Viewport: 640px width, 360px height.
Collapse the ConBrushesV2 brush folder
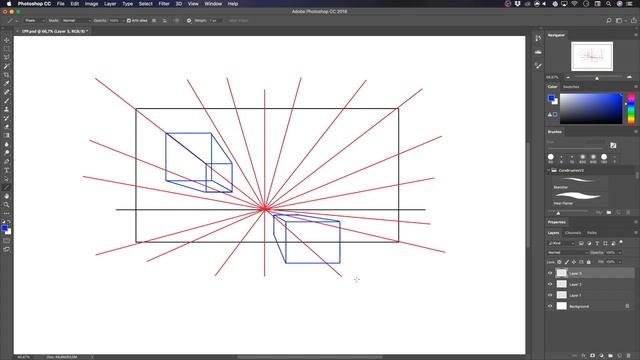point(549,170)
